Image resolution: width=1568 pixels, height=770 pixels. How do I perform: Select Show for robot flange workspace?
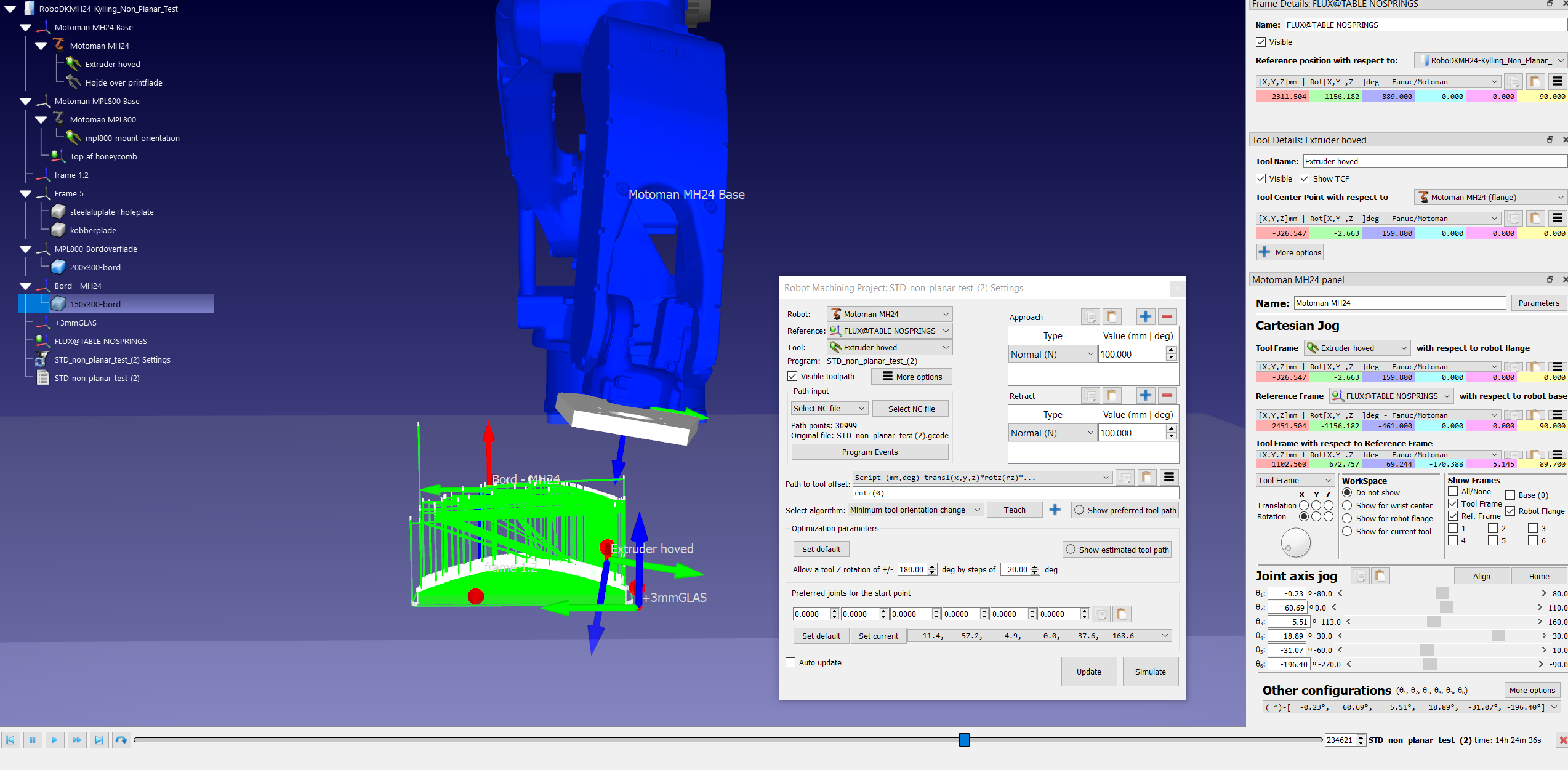tap(1347, 518)
